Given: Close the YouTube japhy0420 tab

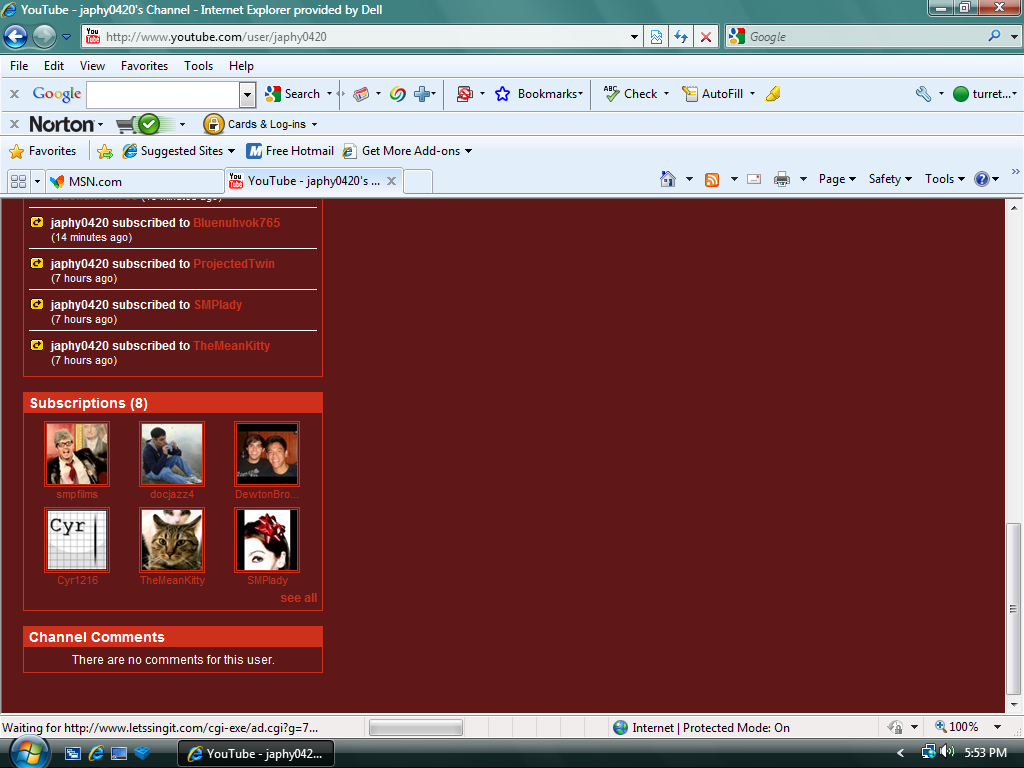Looking at the screenshot, I should tap(391, 181).
